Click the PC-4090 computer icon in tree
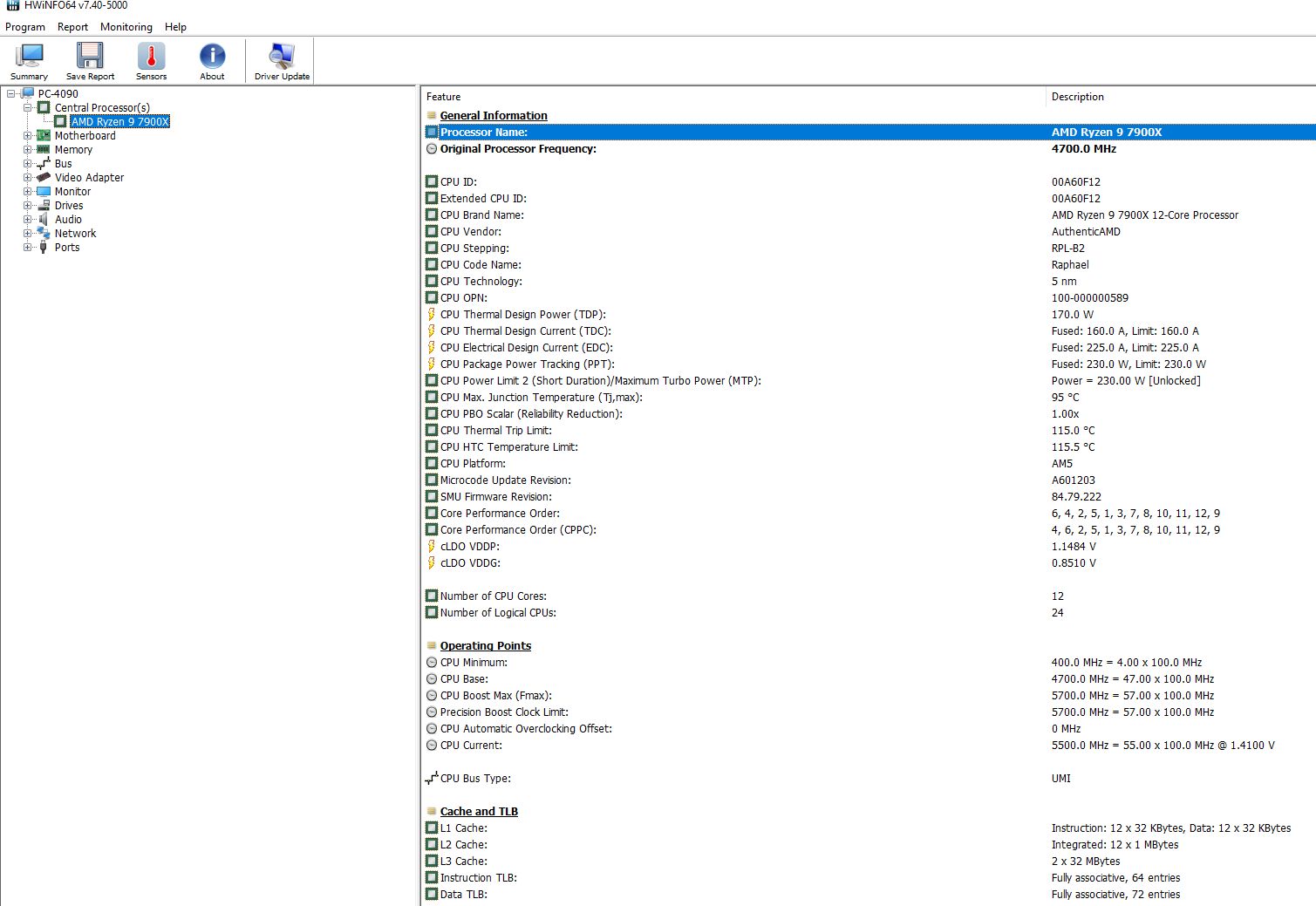The image size is (1316, 906). 28,93
